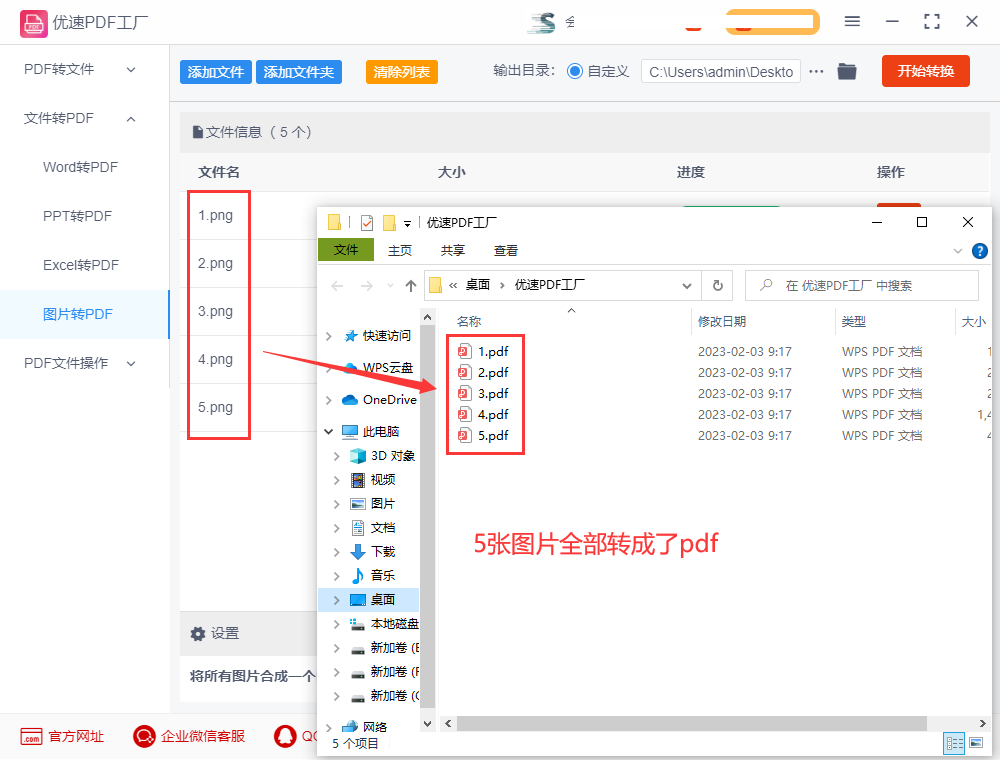
Task: Click the 清除列表 button
Action: (x=402, y=72)
